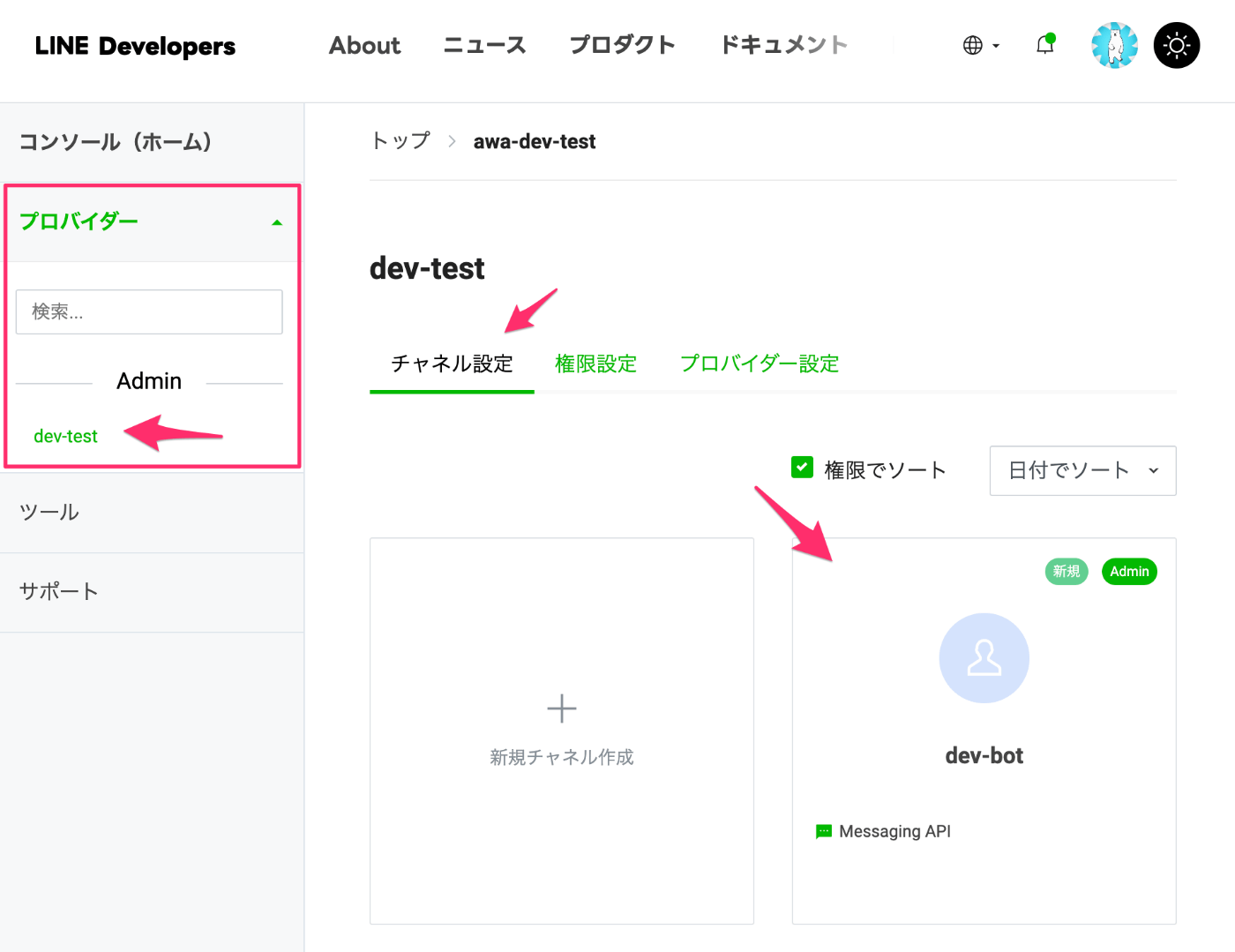The width and height of the screenshot is (1235, 952).
Task: Open the プロダクト menu item
Action: pyautogui.click(x=622, y=45)
